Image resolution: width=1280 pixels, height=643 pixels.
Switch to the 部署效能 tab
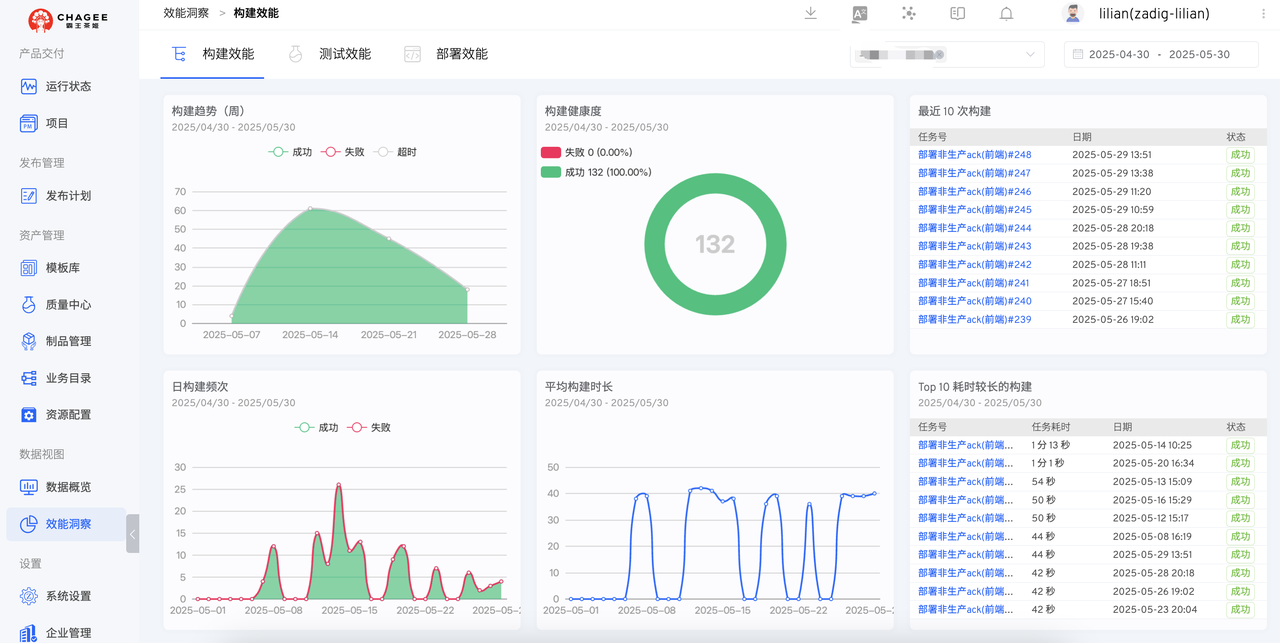(x=446, y=54)
